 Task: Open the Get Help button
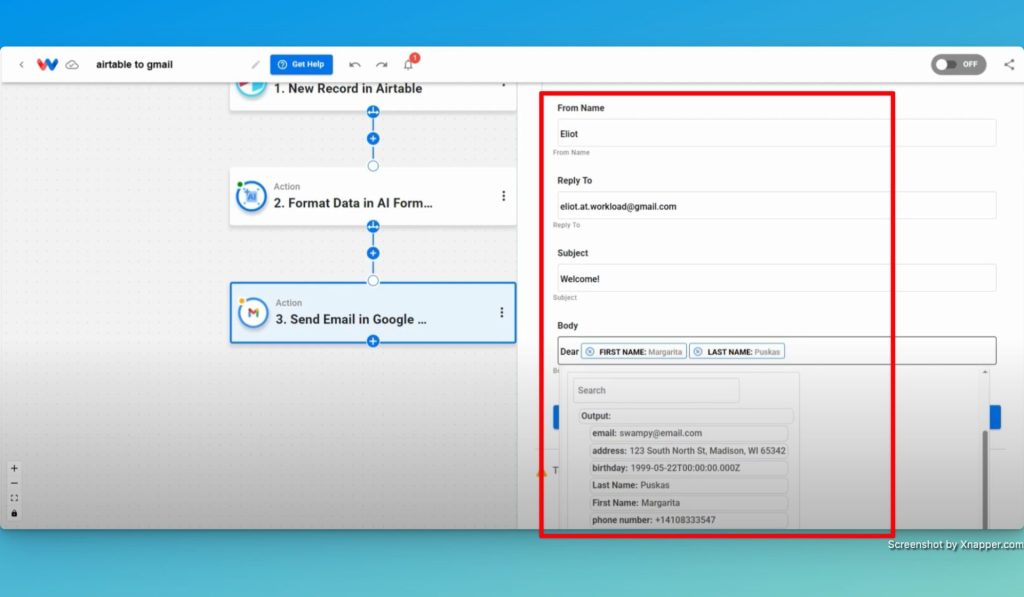(x=301, y=64)
